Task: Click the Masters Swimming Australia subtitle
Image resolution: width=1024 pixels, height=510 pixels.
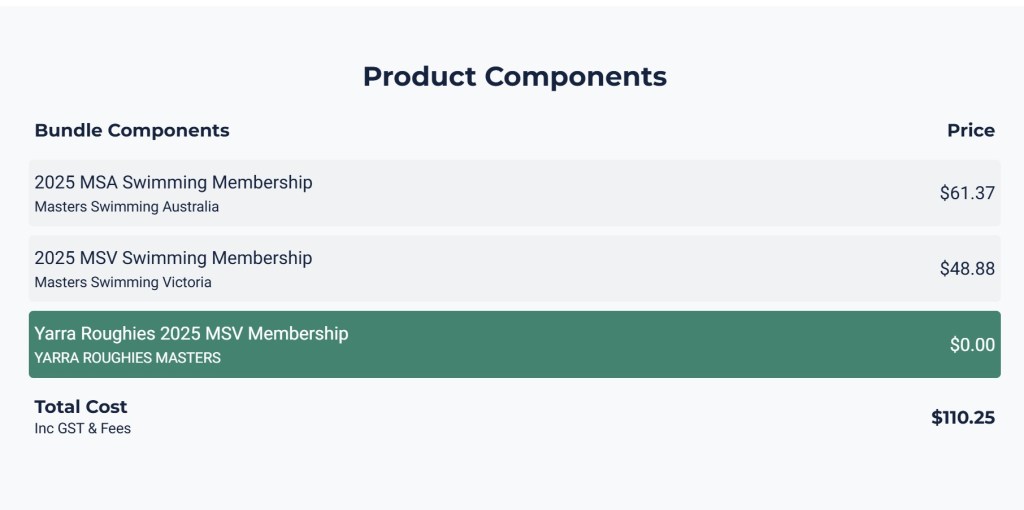Action: tap(126, 207)
